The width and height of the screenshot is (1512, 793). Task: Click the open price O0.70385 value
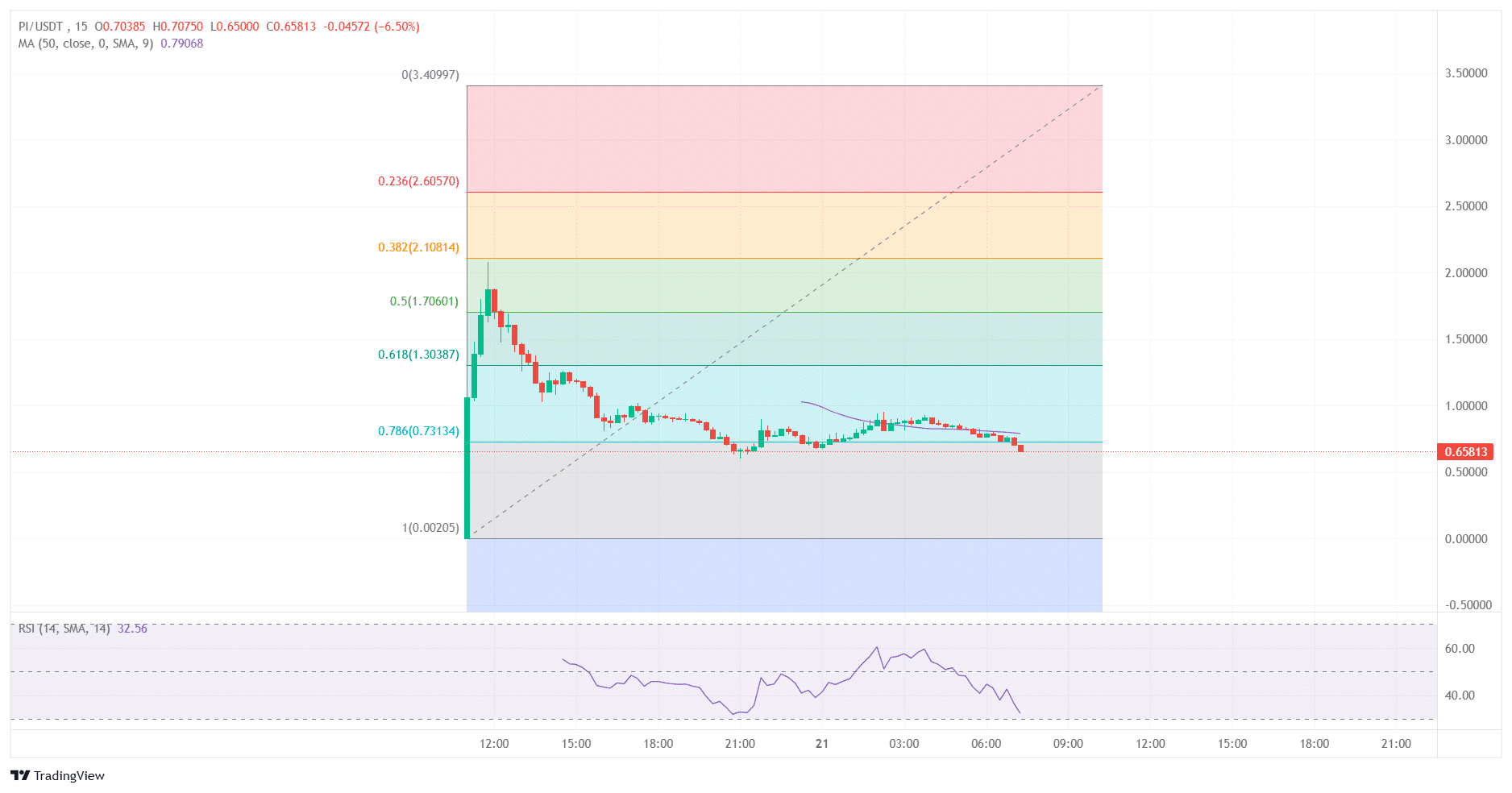[x=120, y=27]
